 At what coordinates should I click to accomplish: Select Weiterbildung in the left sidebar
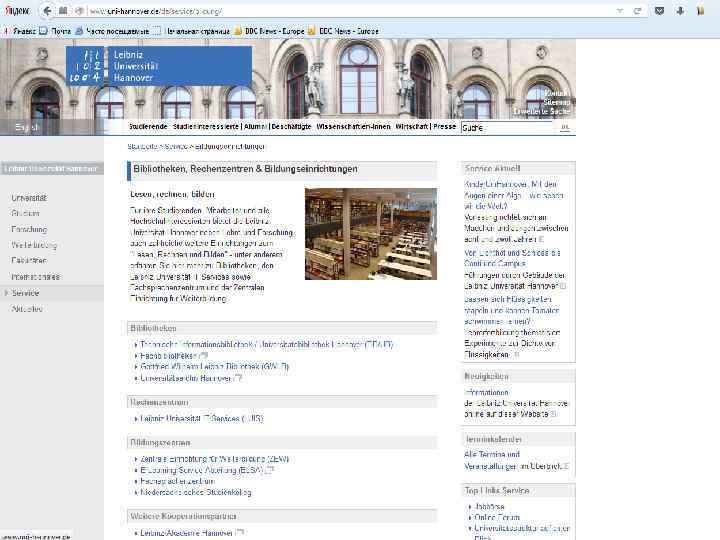click(34, 245)
